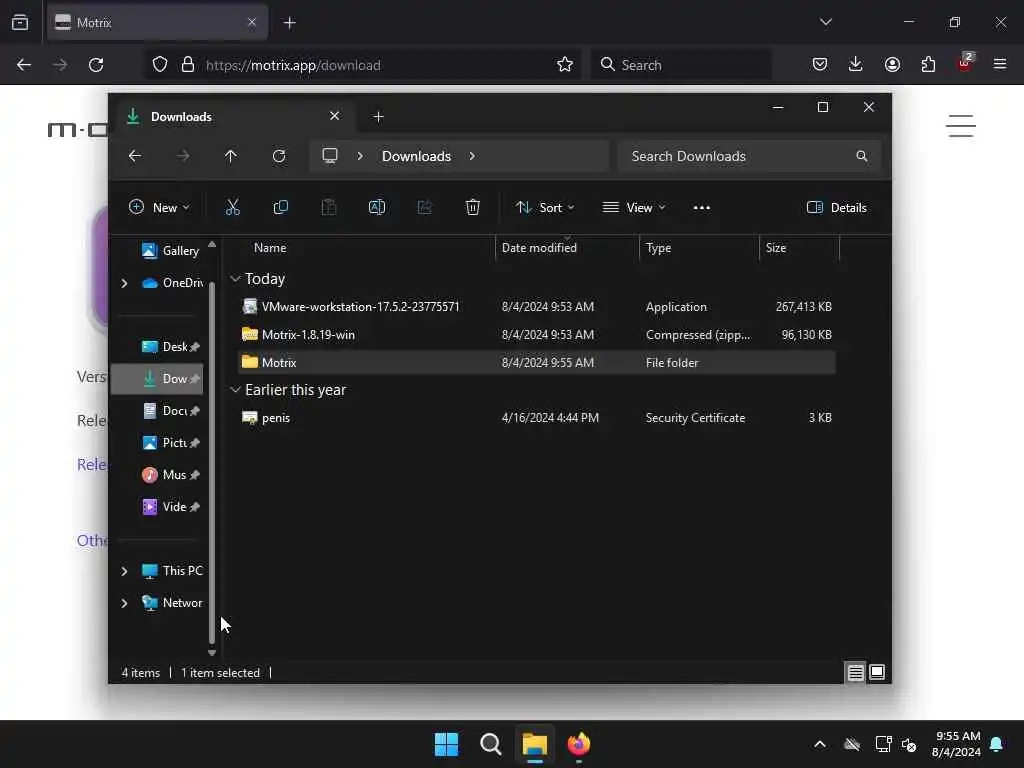1024x768 pixels.
Task: Click Firefox back arrow button
Action: (24, 65)
